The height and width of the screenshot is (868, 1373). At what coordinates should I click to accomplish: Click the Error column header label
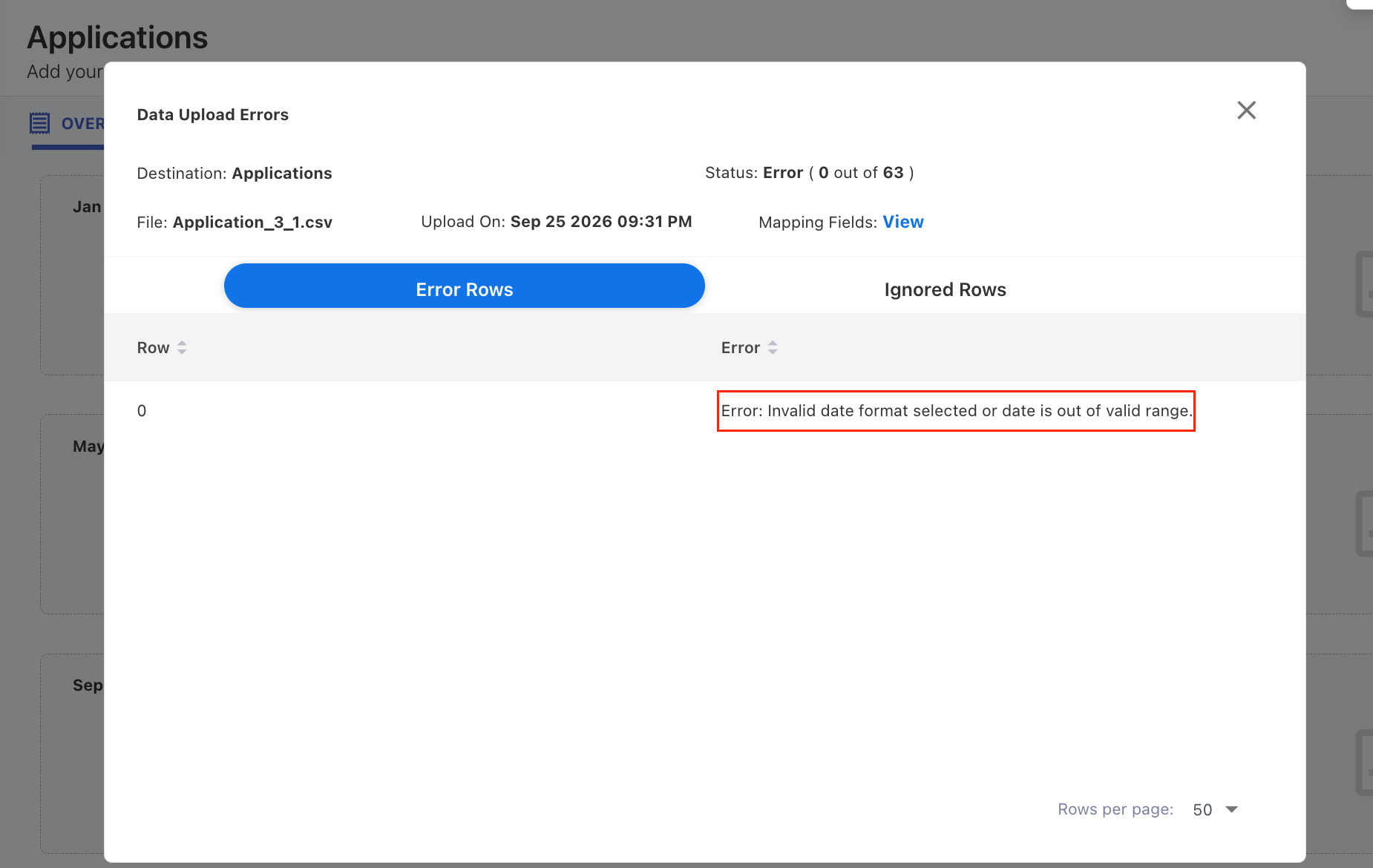point(741,347)
